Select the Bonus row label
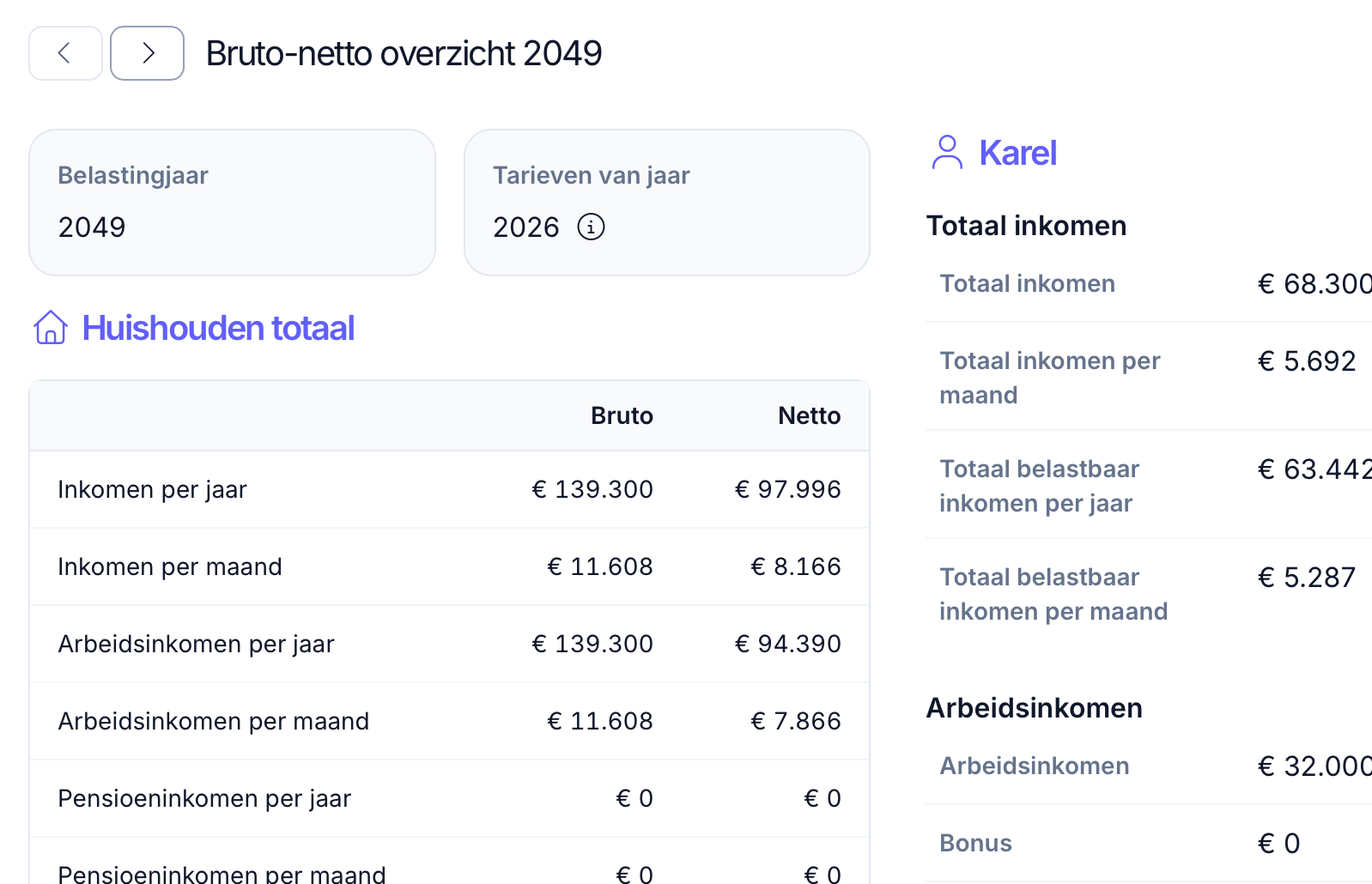The width and height of the screenshot is (1372, 884). pyautogui.click(x=975, y=843)
